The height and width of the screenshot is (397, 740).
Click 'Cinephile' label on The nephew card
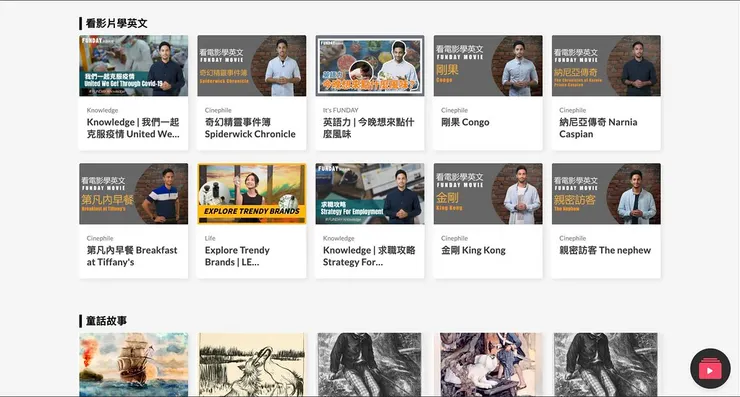point(572,238)
